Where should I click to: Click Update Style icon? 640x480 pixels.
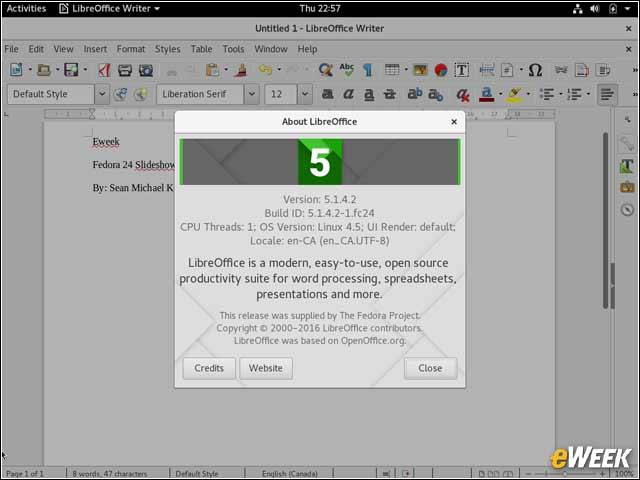pyautogui.click(x=120, y=94)
